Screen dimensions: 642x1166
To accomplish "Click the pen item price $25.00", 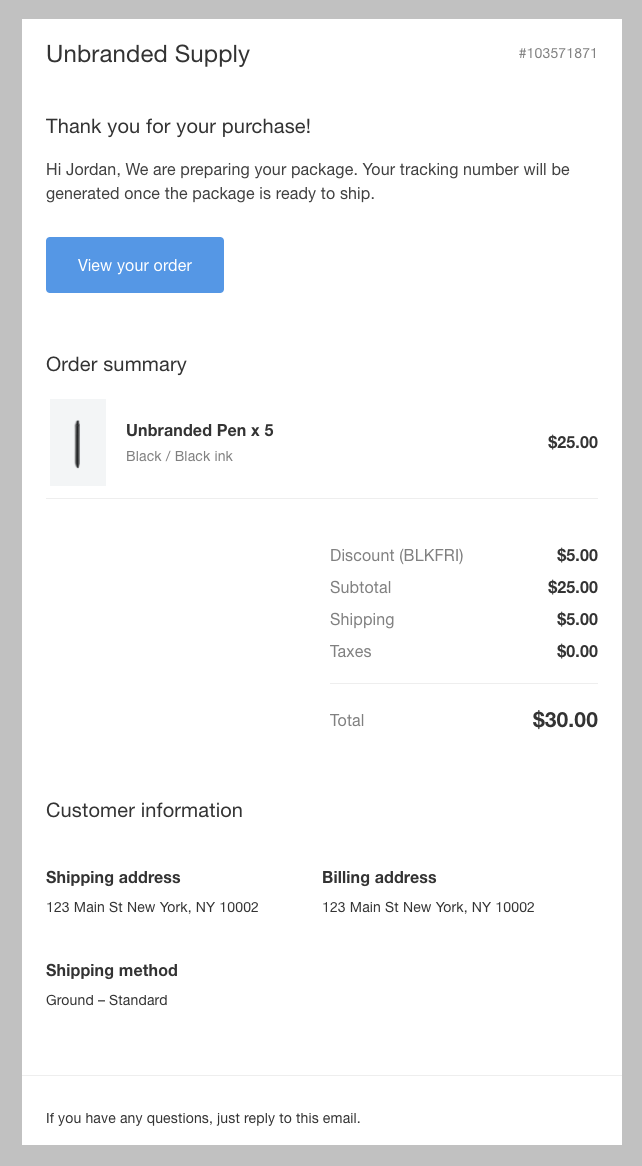I will [573, 442].
